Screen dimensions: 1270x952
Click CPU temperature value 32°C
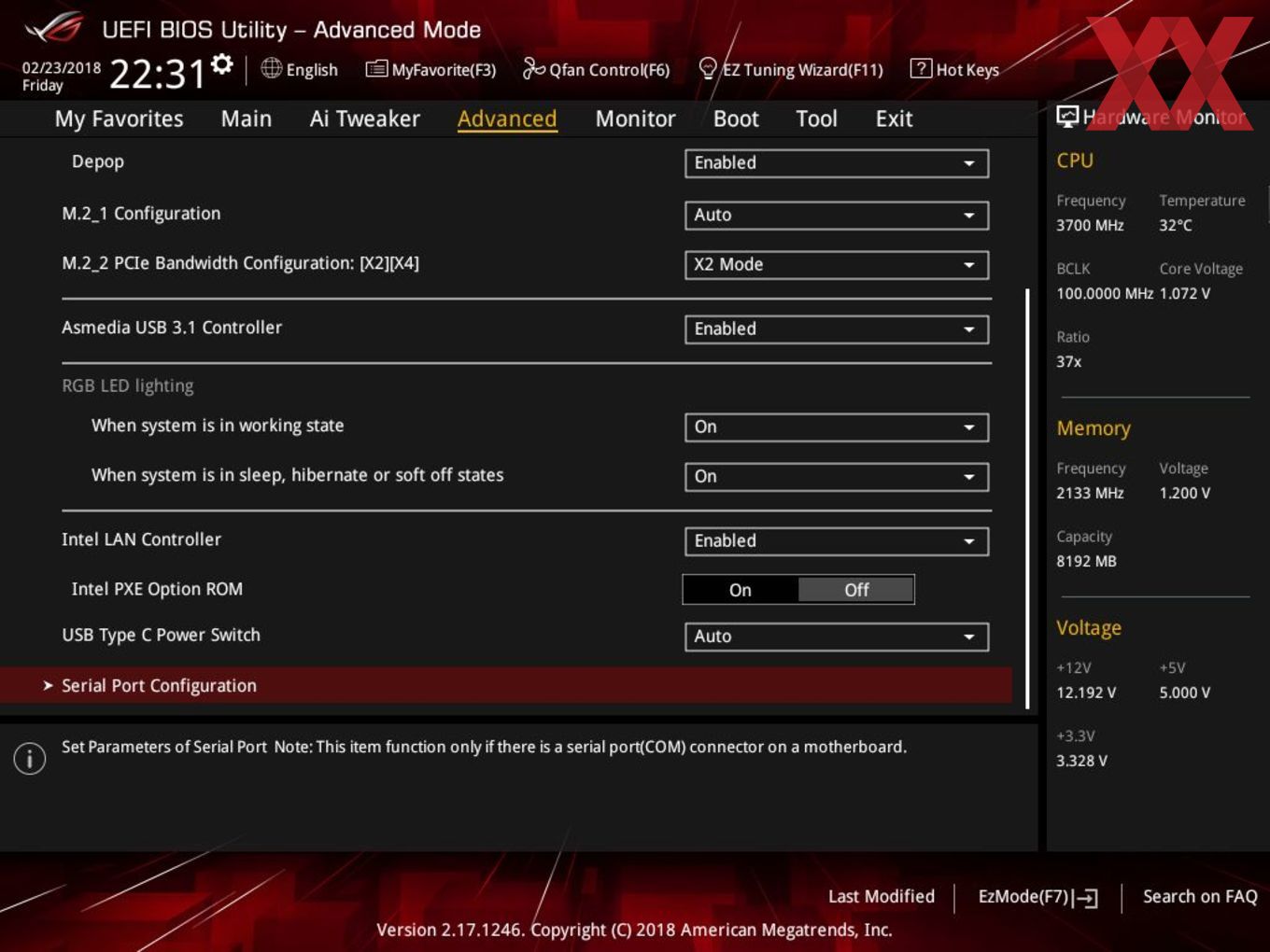1176,225
